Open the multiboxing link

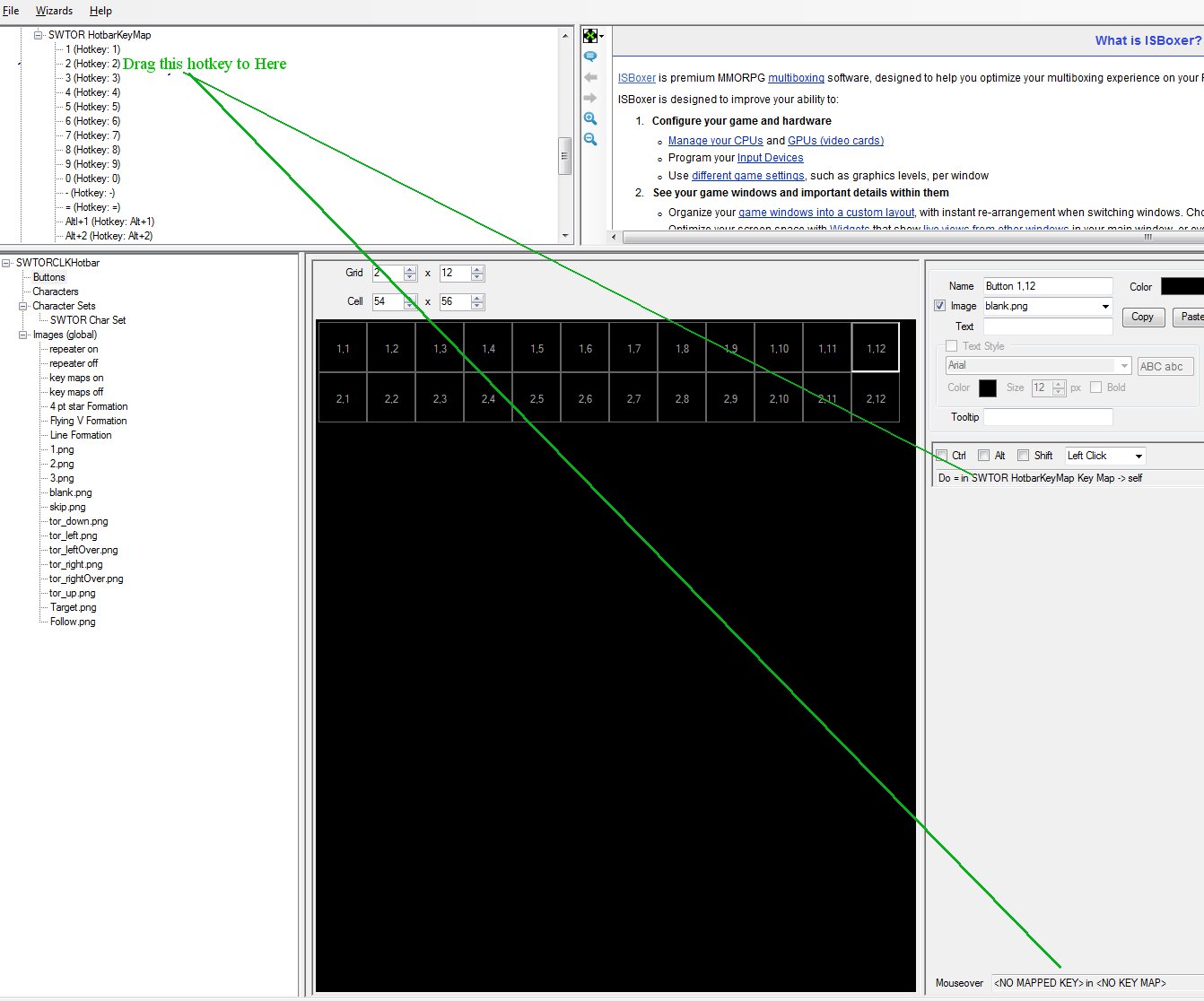[x=796, y=78]
